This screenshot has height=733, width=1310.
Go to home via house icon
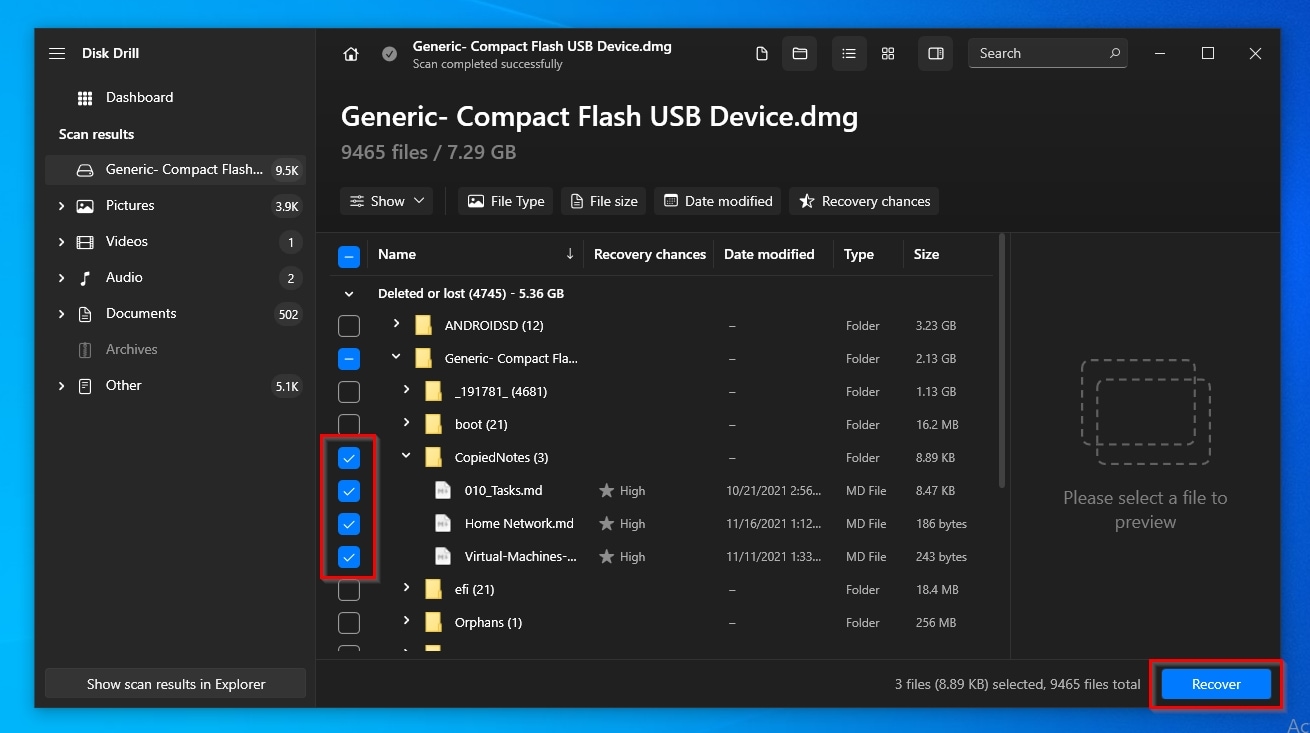coord(351,54)
